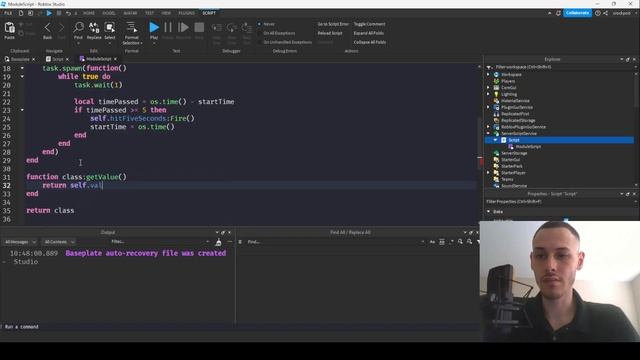Image resolution: width=640 pixels, height=360 pixels.
Task: Collapse code fold at line 23
Action: pos(22,110)
